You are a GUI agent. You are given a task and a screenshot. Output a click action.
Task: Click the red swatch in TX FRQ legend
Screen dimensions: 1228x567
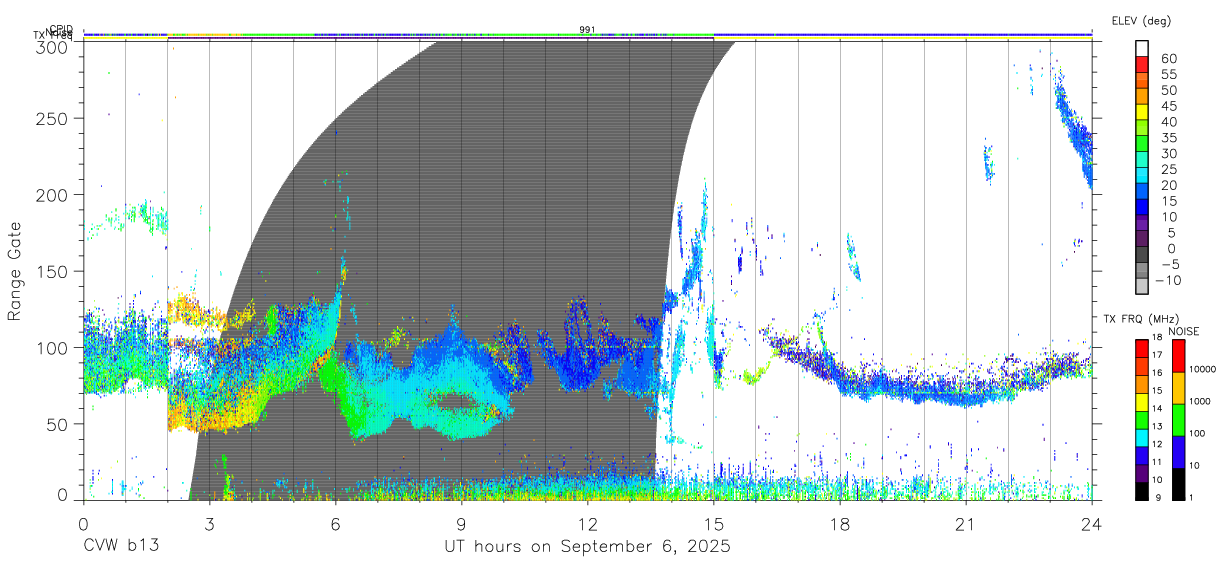point(1142,348)
